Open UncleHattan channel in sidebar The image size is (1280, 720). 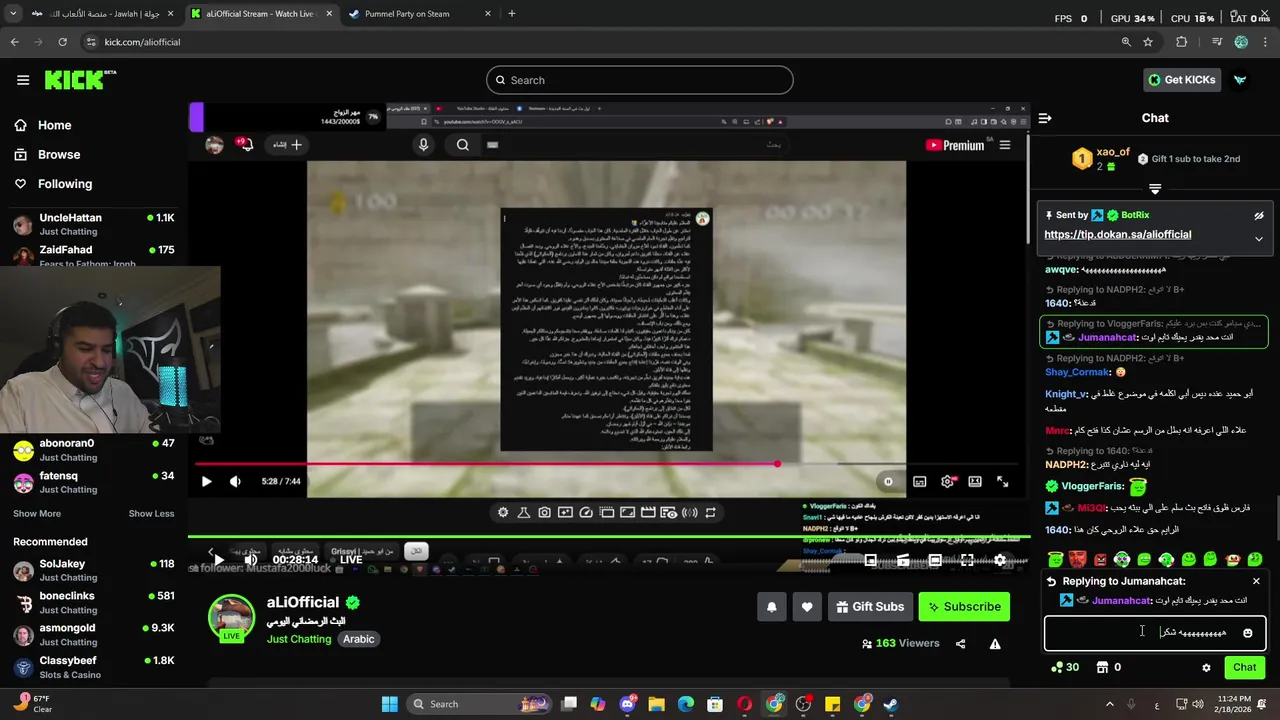click(96, 224)
